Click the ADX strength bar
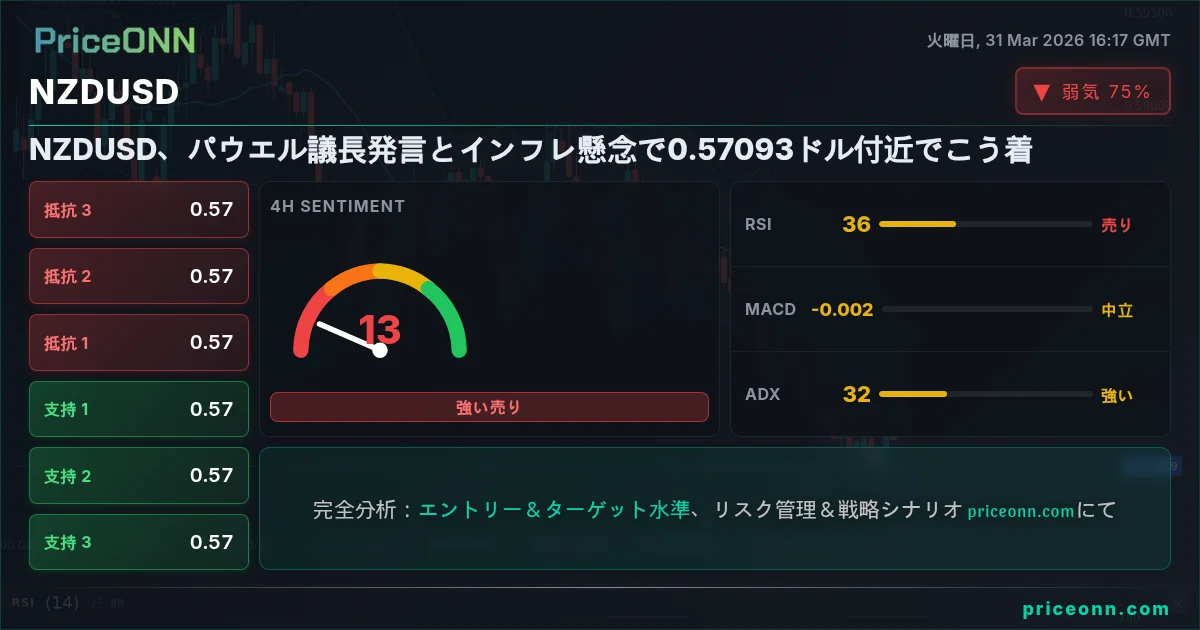The image size is (1200, 630). point(985,394)
